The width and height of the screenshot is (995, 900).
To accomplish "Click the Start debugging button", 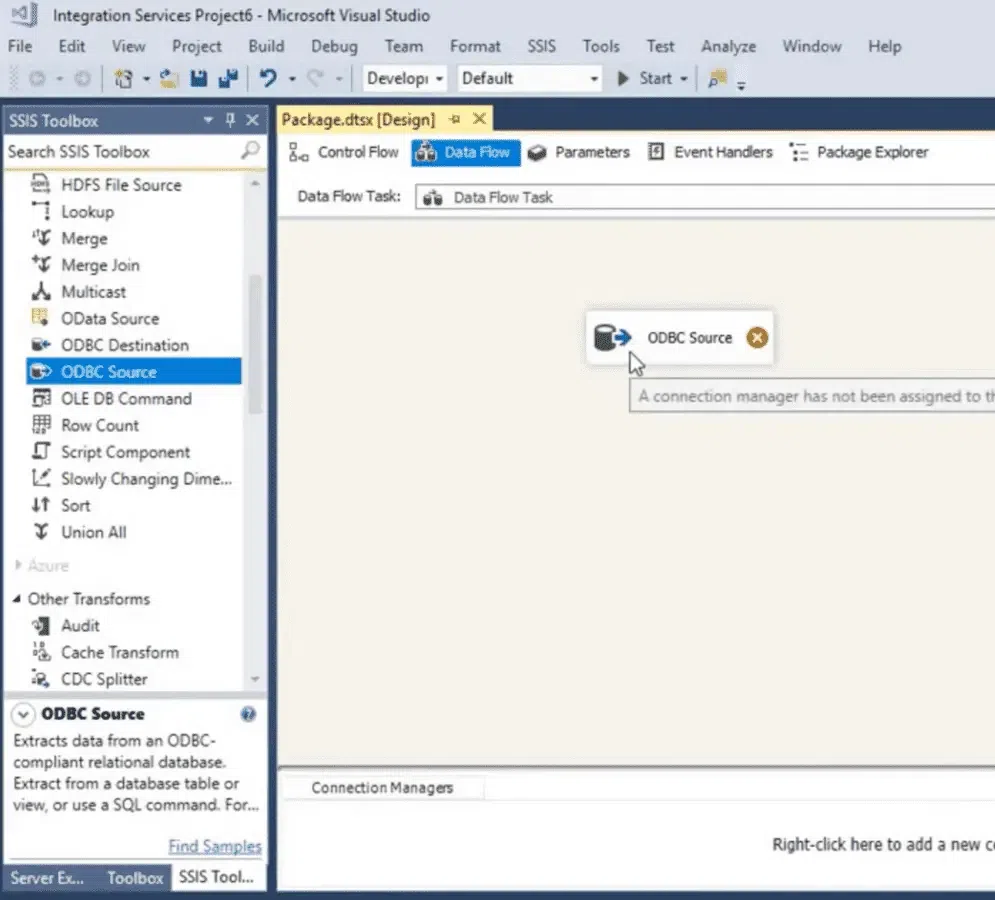I will [645, 79].
